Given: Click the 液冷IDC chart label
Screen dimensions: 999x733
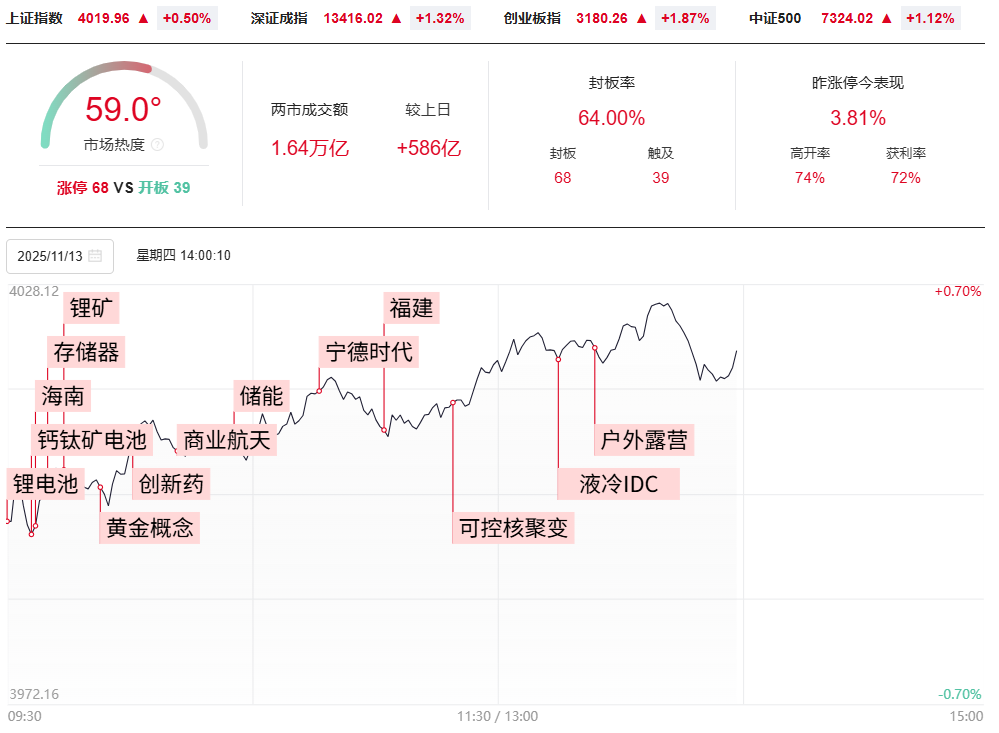Looking at the screenshot, I should pyautogui.click(x=619, y=484).
